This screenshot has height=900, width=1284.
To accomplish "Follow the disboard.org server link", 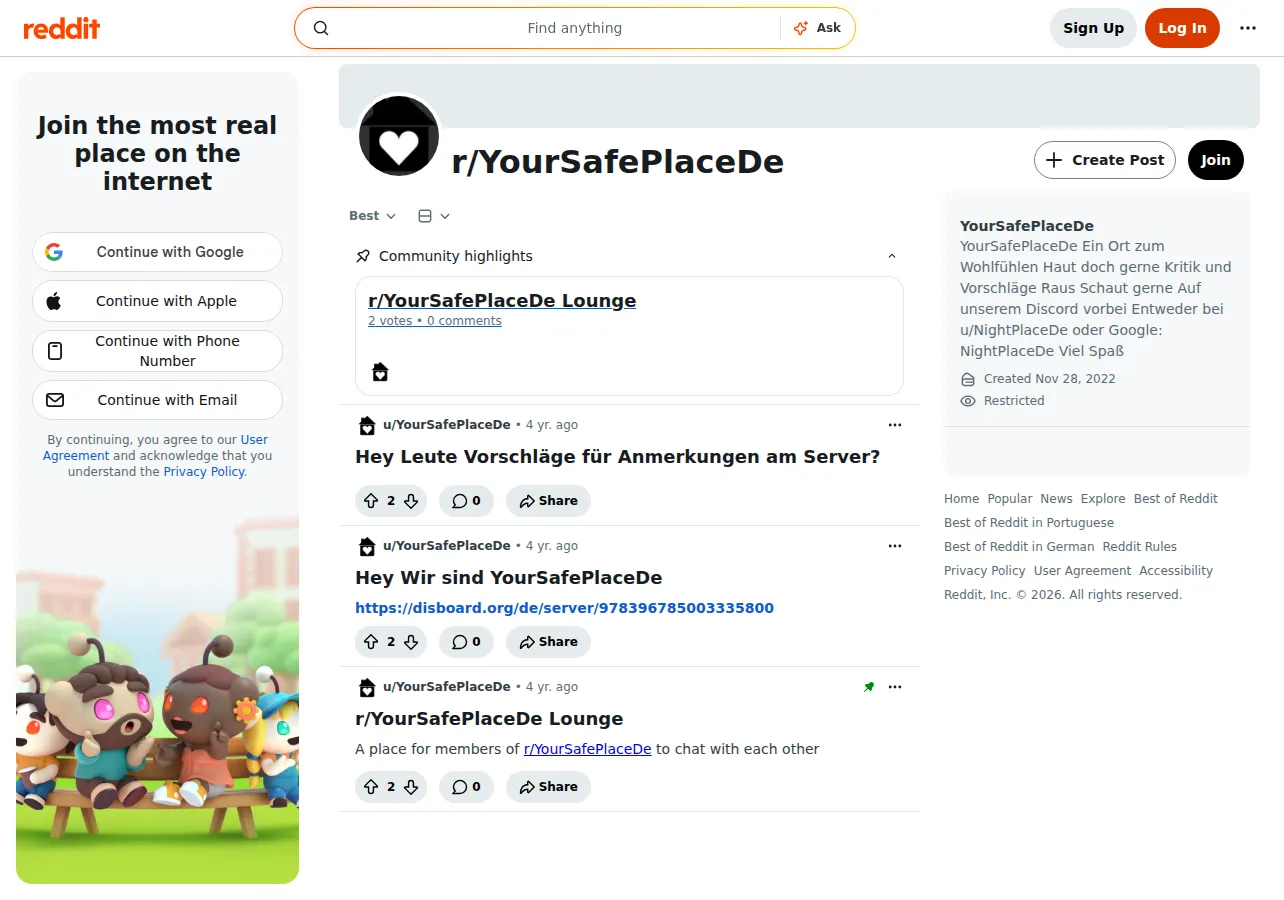I will (564, 608).
